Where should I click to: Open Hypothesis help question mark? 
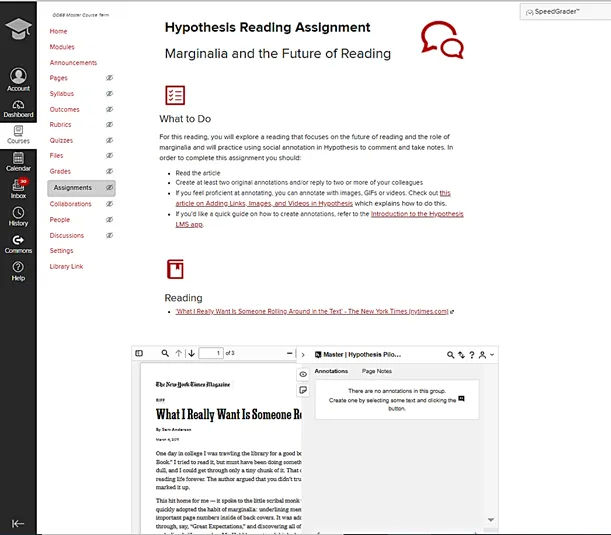point(472,355)
